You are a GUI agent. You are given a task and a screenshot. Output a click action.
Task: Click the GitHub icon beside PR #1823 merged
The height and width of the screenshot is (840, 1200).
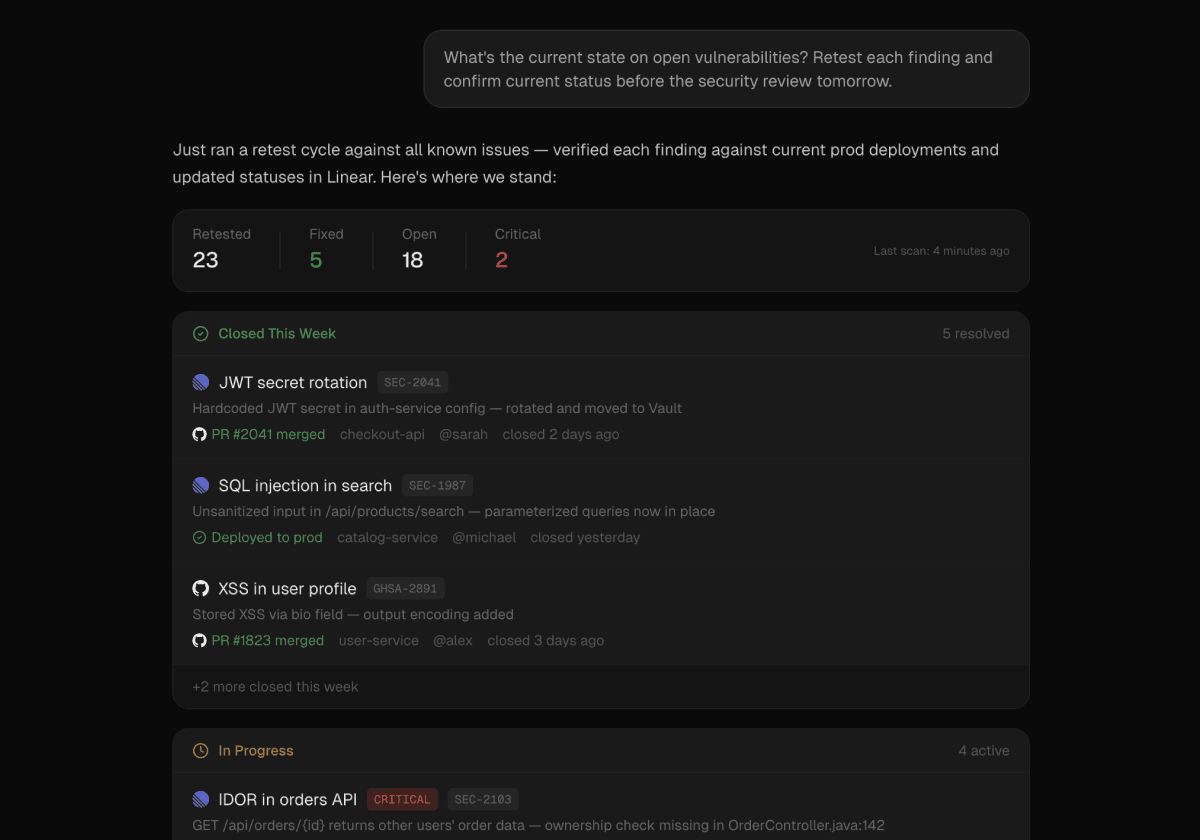tap(199, 640)
